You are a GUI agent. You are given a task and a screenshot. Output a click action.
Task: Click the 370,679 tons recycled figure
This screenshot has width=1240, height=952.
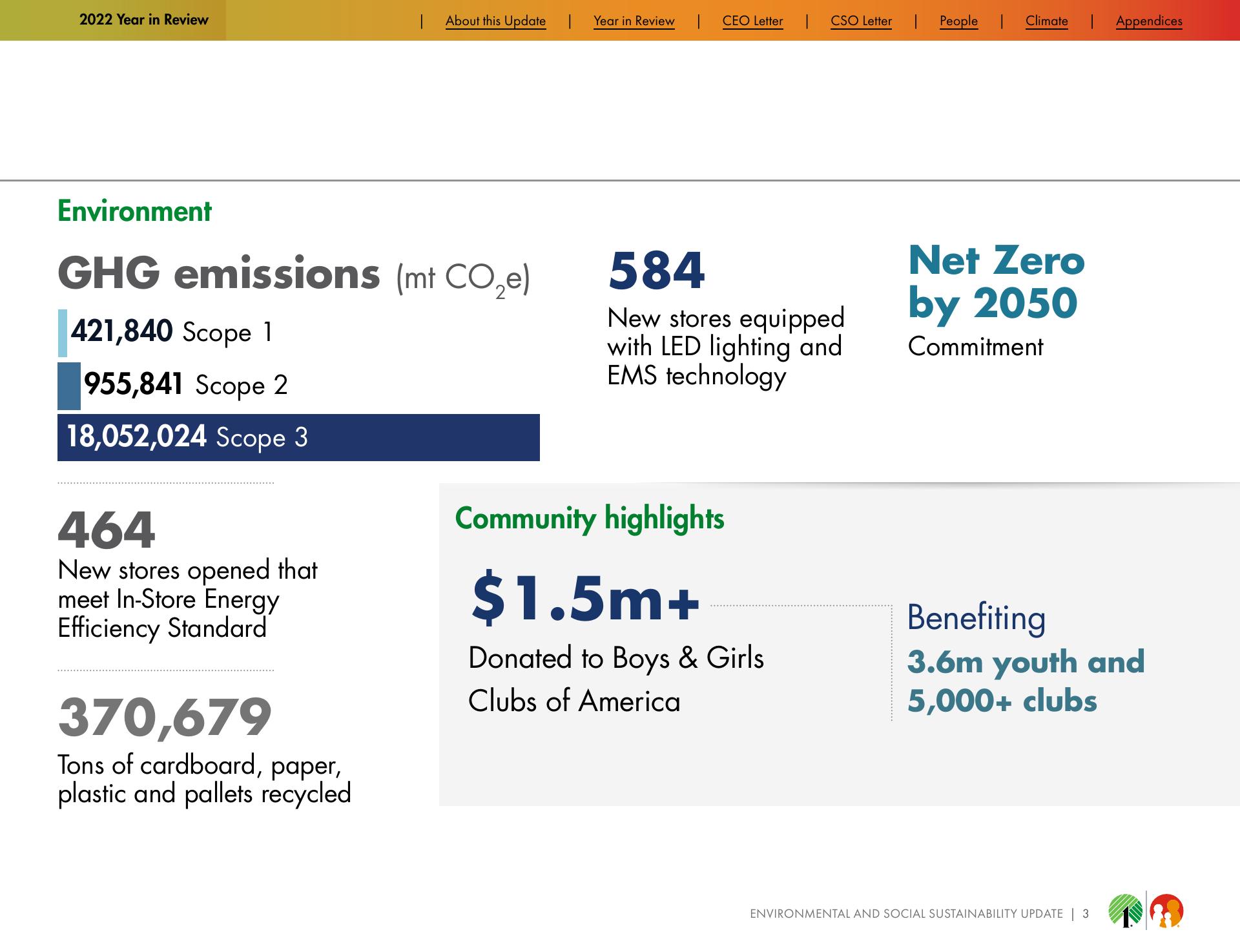(165, 716)
